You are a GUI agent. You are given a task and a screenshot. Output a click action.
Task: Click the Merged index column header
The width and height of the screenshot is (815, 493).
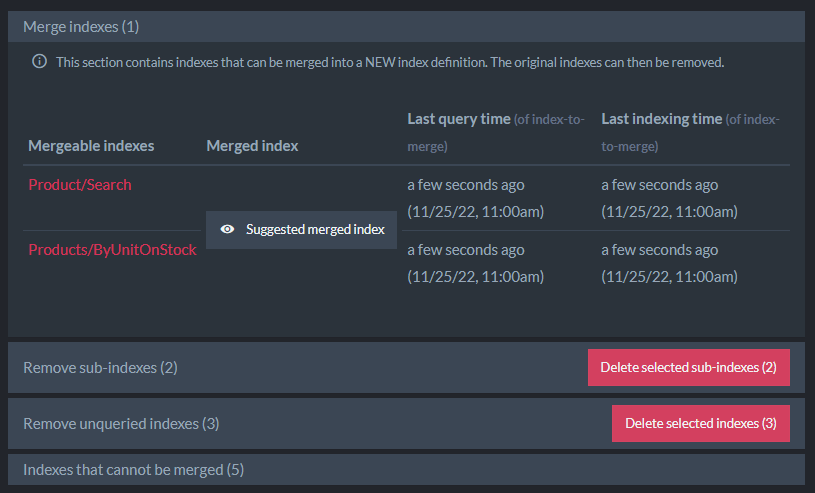tap(252, 146)
